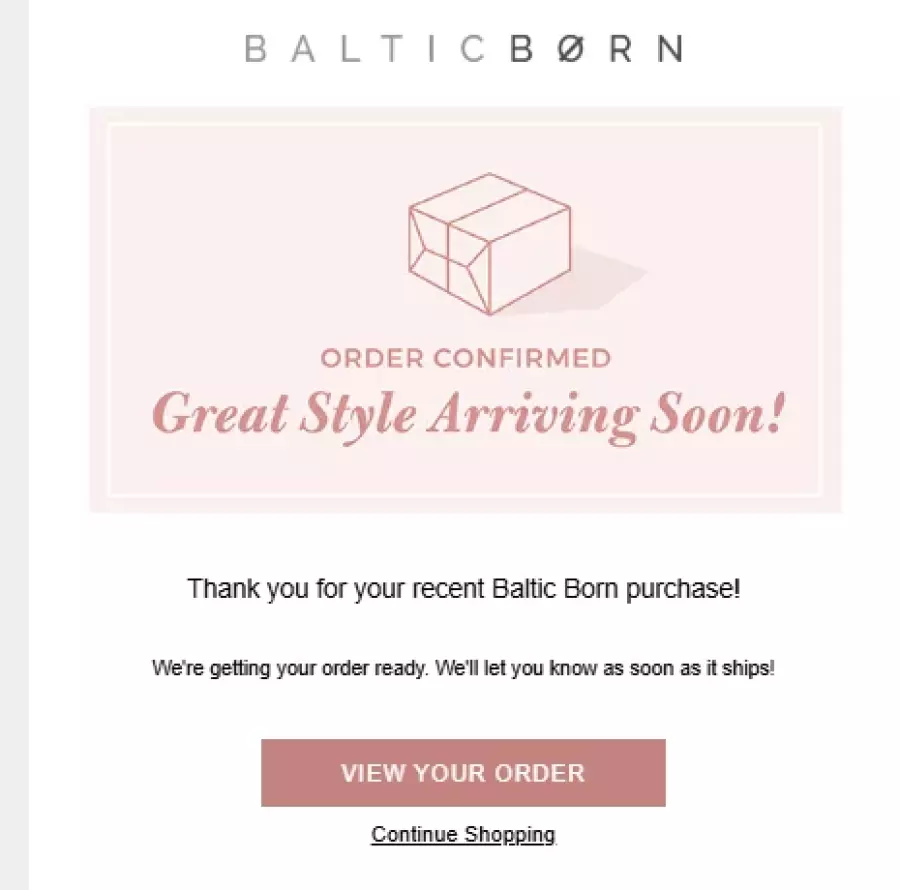The width and height of the screenshot is (900, 890).
Task: Click the word CONFIRMED in the banner
Action: coord(522,359)
